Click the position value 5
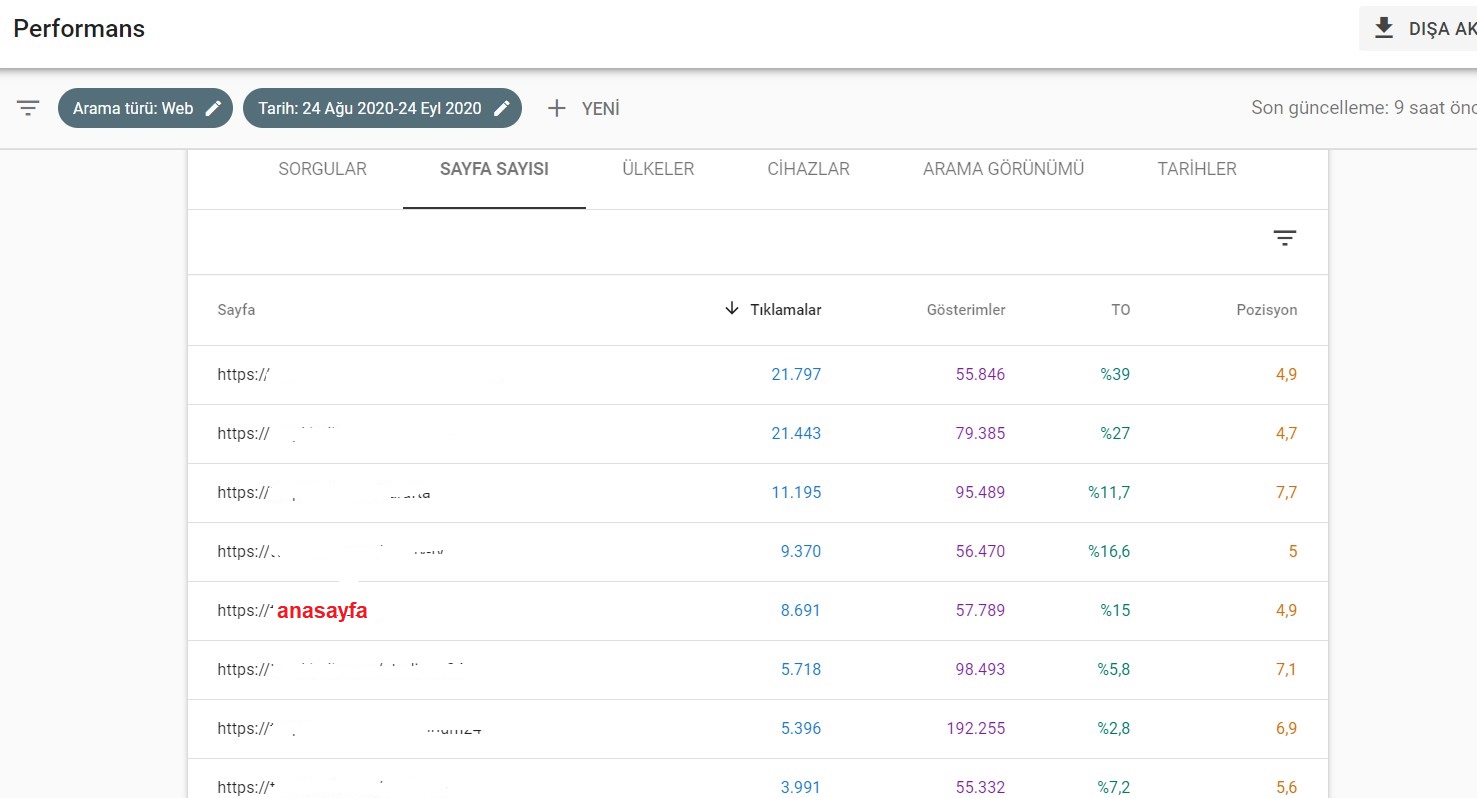Viewport: 1477px width, 798px height. (x=1293, y=552)
